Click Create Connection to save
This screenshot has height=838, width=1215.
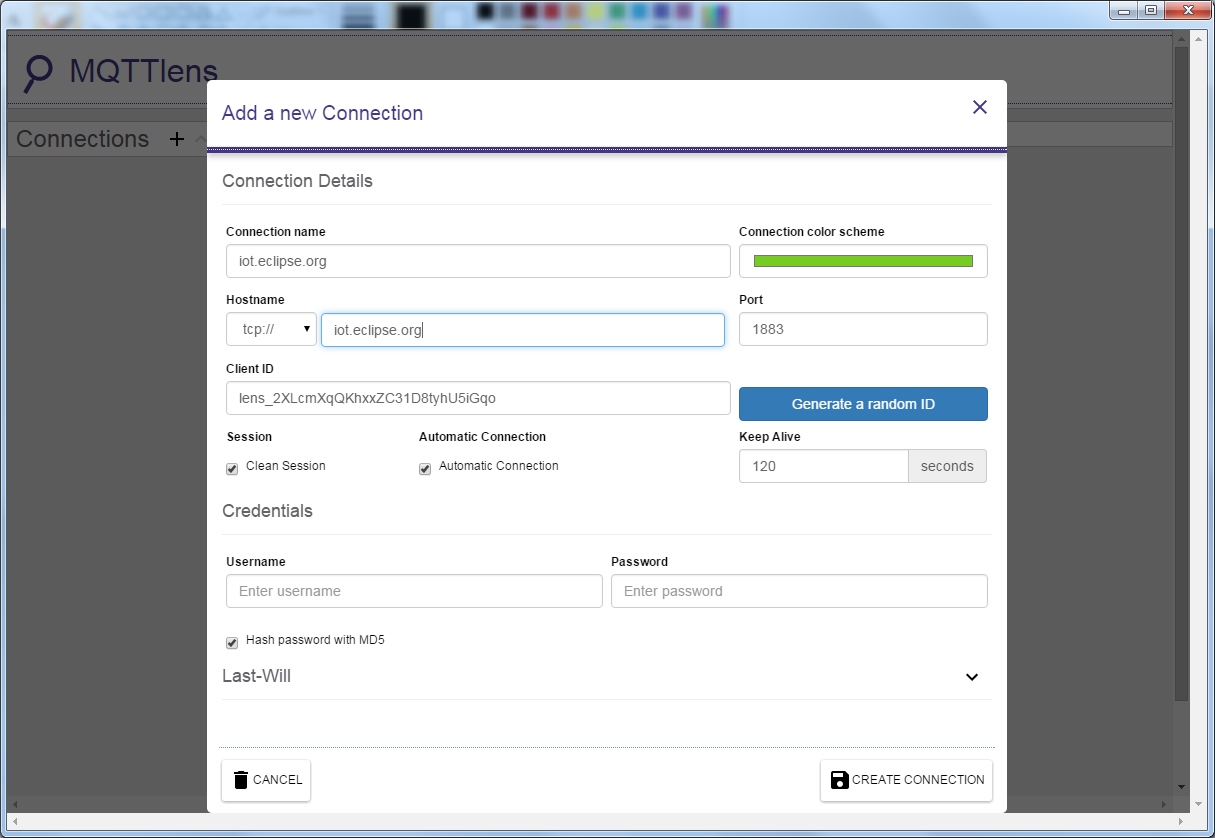[x=906, y=780]
